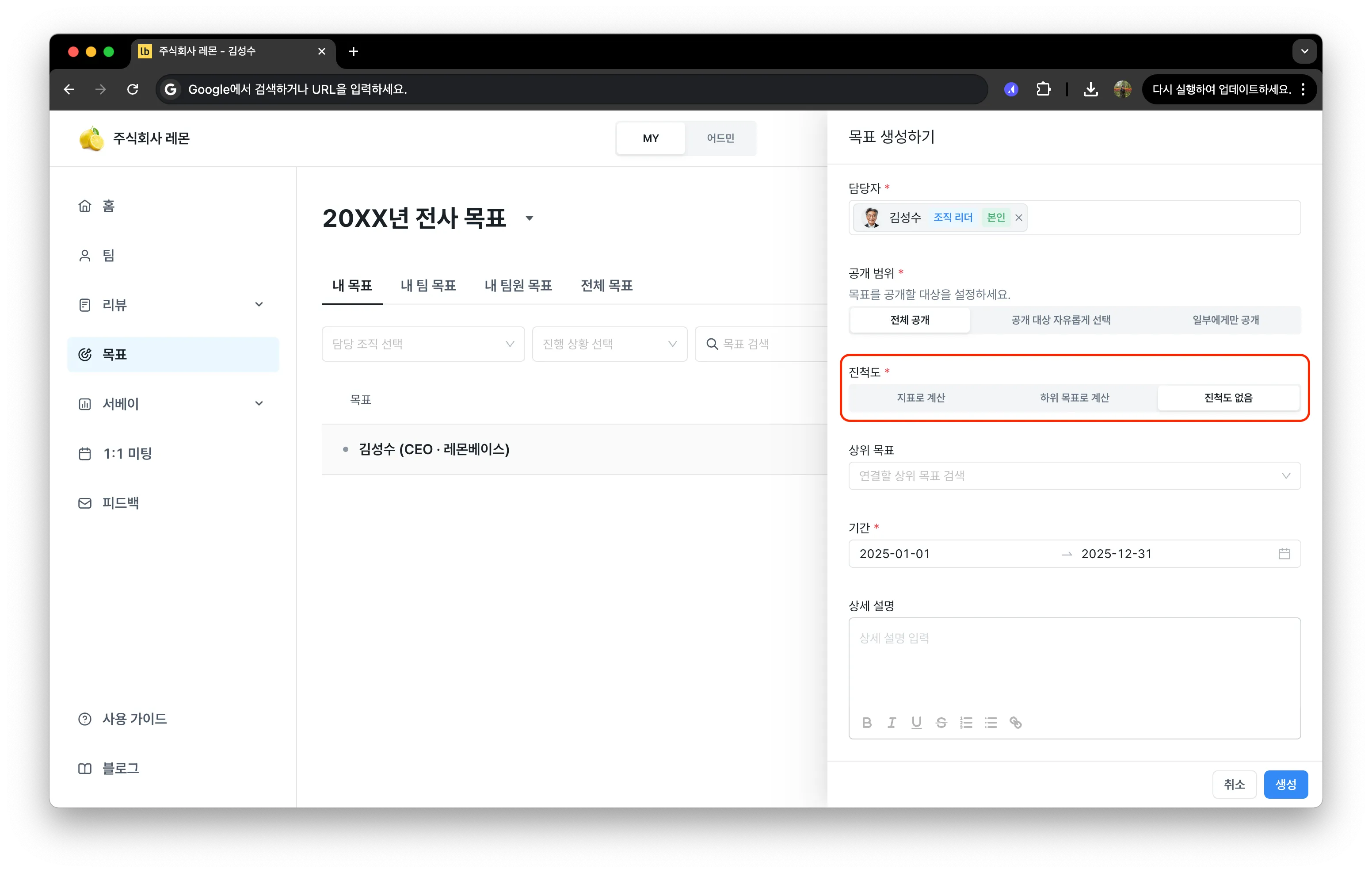The image size is (1372, 873).
Task: Open the 진행 상황 선택 dropdown
Action: pyautogui.click(x=610, y=344)
